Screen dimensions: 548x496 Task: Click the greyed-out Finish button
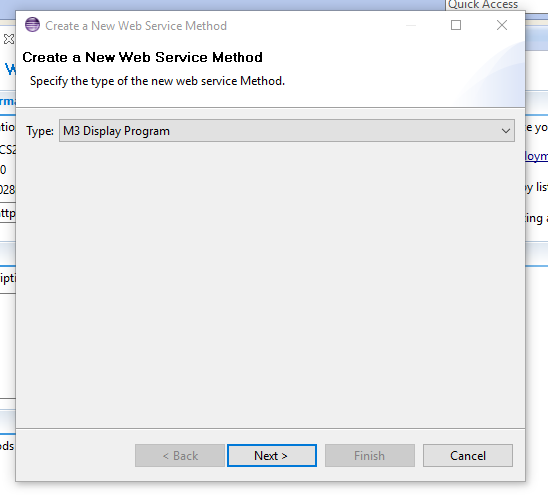click(x=370, y=455)
